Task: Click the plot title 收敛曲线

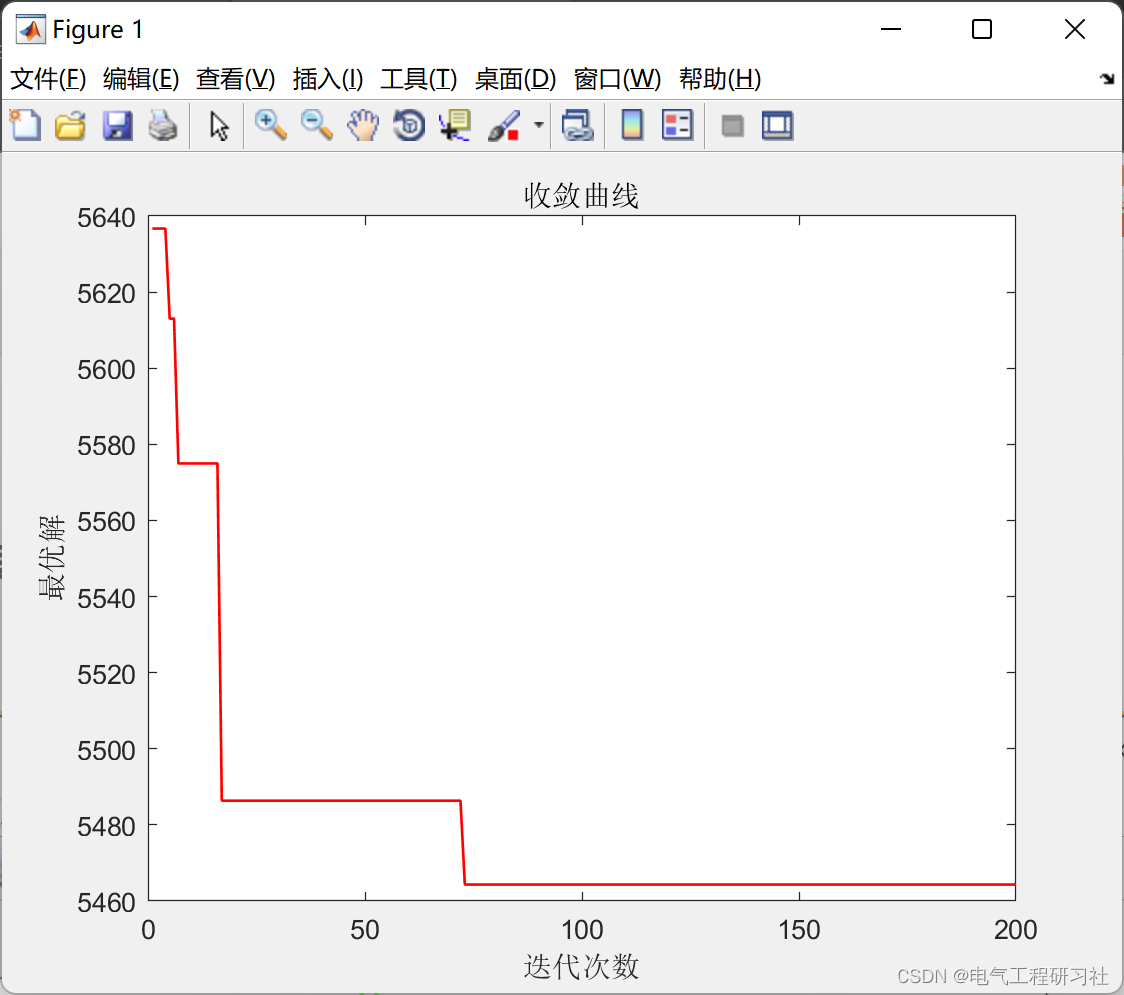Action: pos(581,195)
